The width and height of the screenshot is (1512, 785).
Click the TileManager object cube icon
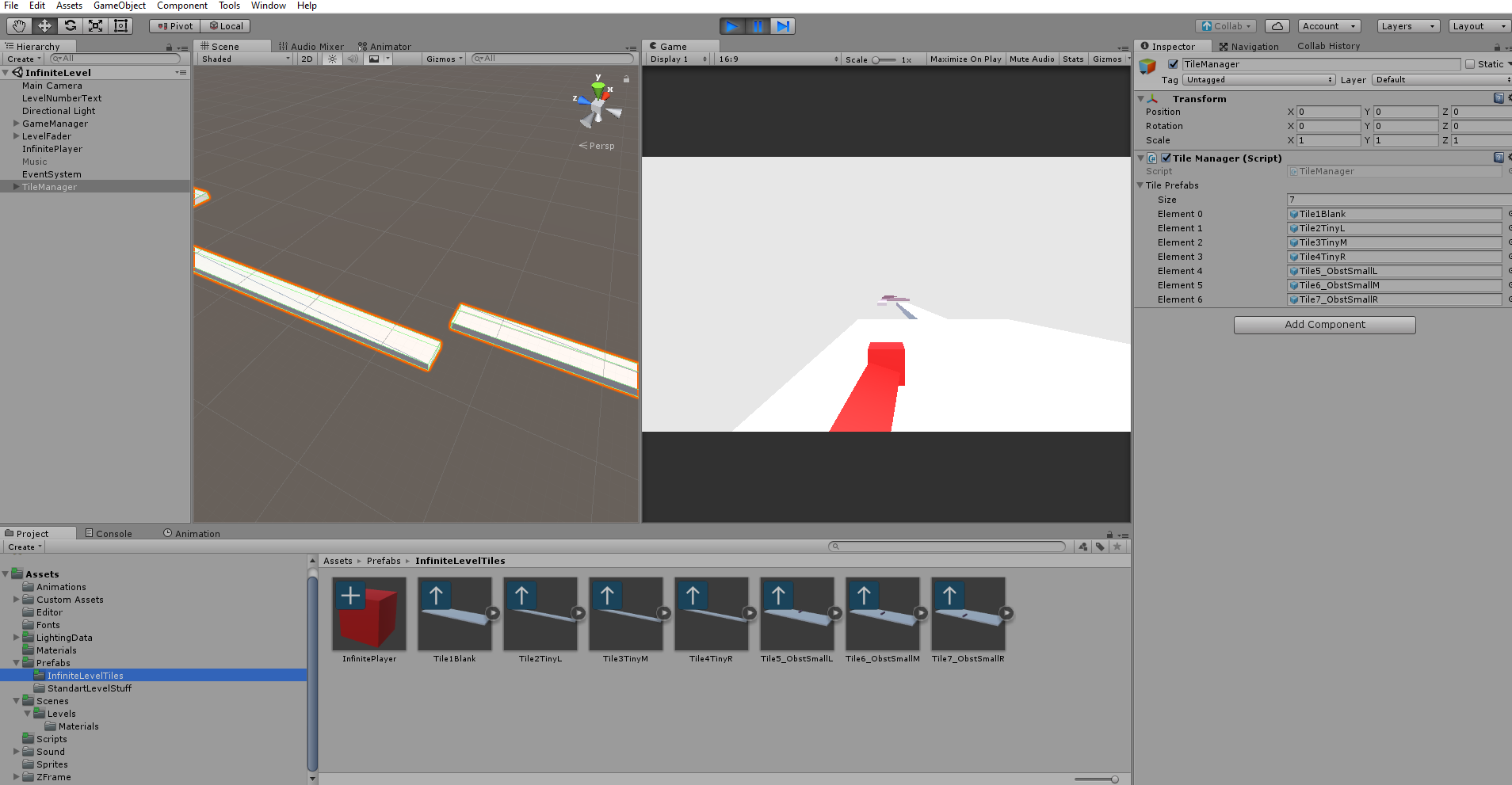click(x=1147, y=67)
